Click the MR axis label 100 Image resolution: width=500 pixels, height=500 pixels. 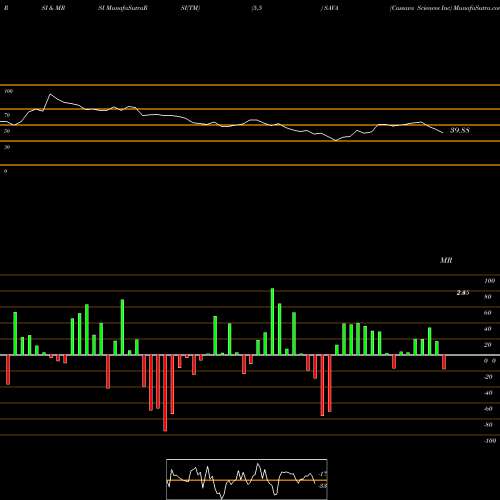point(490,281)
